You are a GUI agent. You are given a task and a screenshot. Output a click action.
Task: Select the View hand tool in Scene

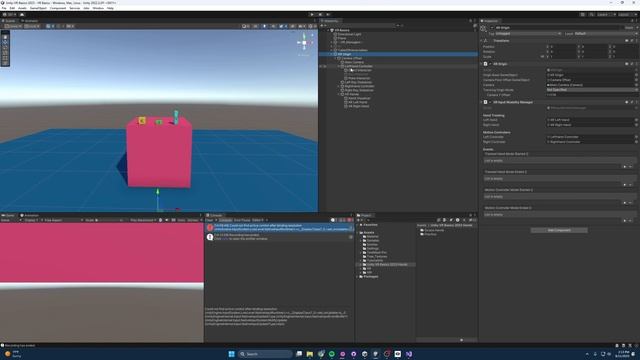click(x=5, y=37)
